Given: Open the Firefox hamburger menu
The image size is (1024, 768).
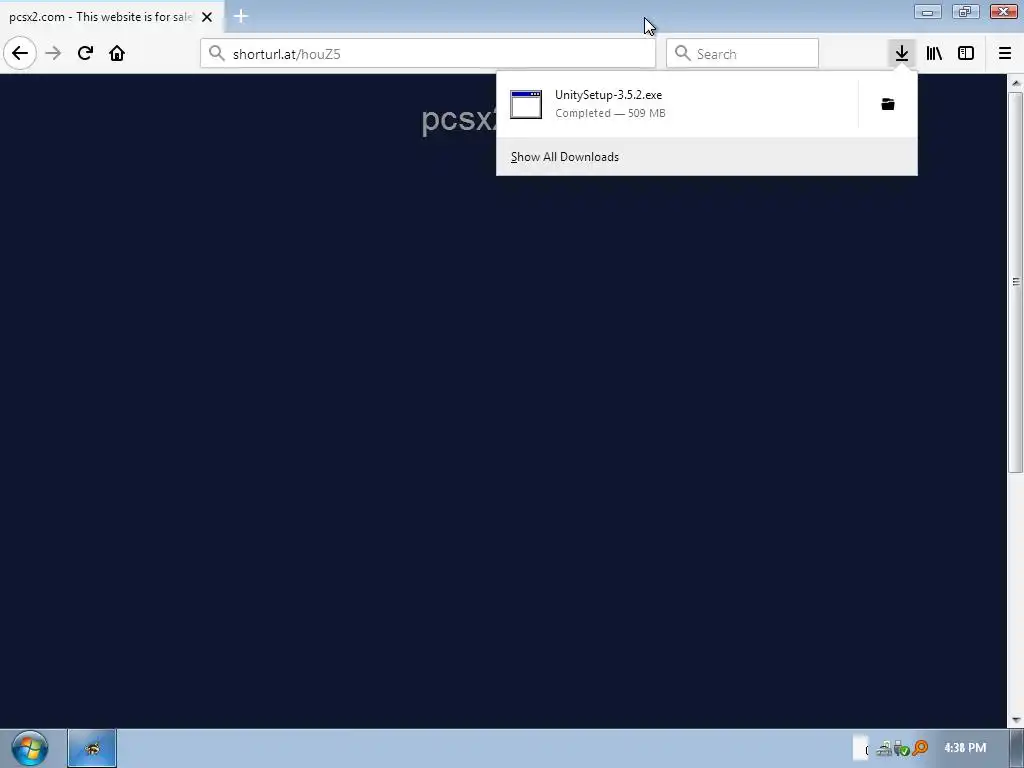Looking at the screenshot, I should pos(1005,54).
